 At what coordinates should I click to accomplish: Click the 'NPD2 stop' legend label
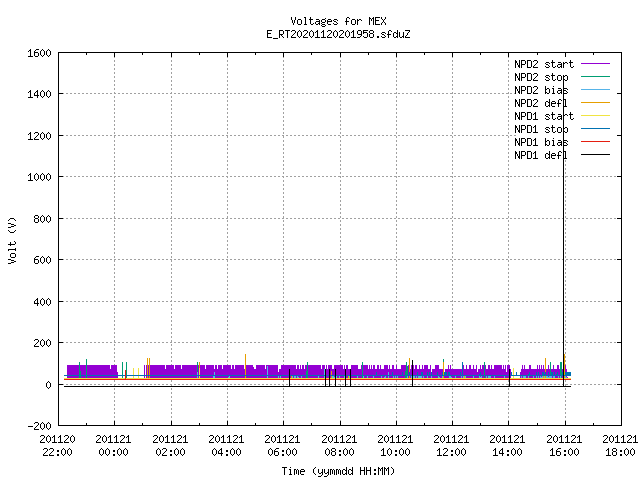coord(541,77)
